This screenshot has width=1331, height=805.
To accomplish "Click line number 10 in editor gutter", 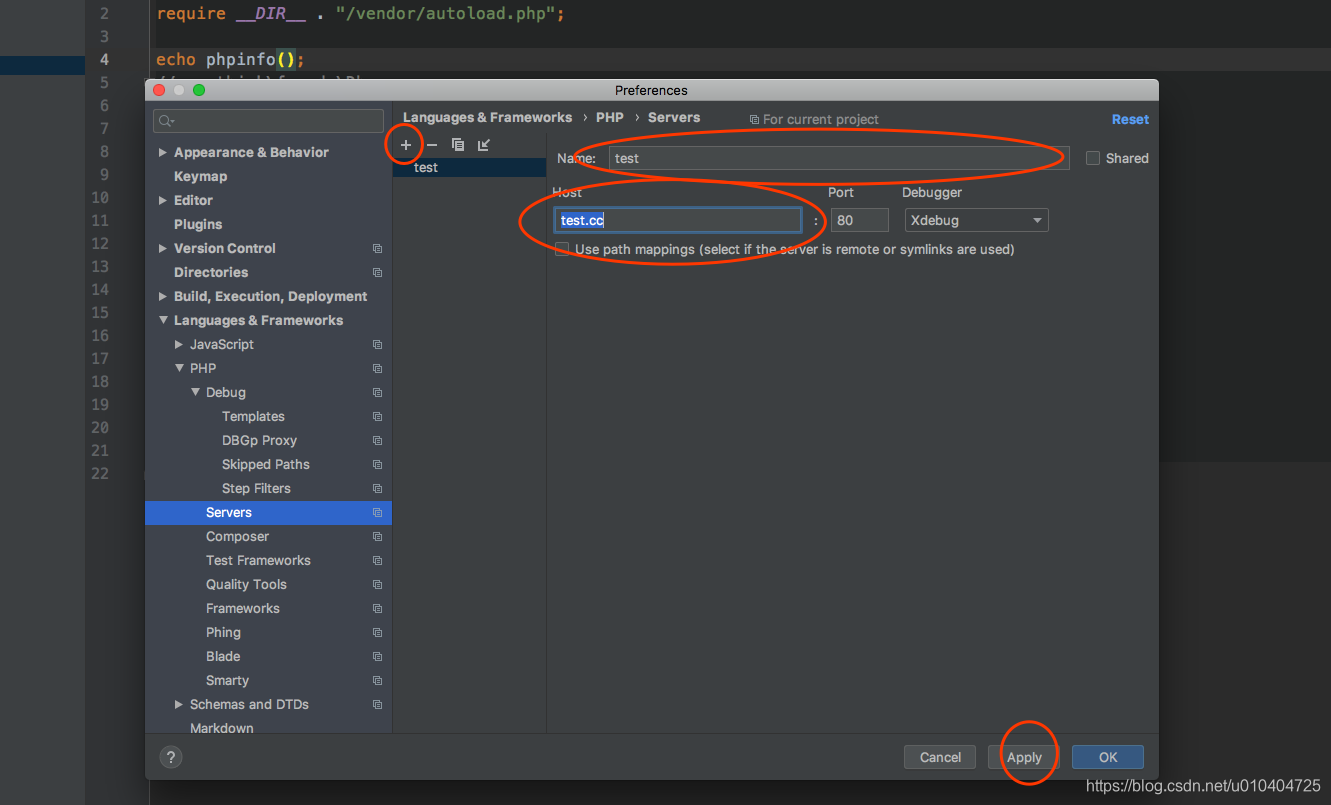I will pos(100,197).
